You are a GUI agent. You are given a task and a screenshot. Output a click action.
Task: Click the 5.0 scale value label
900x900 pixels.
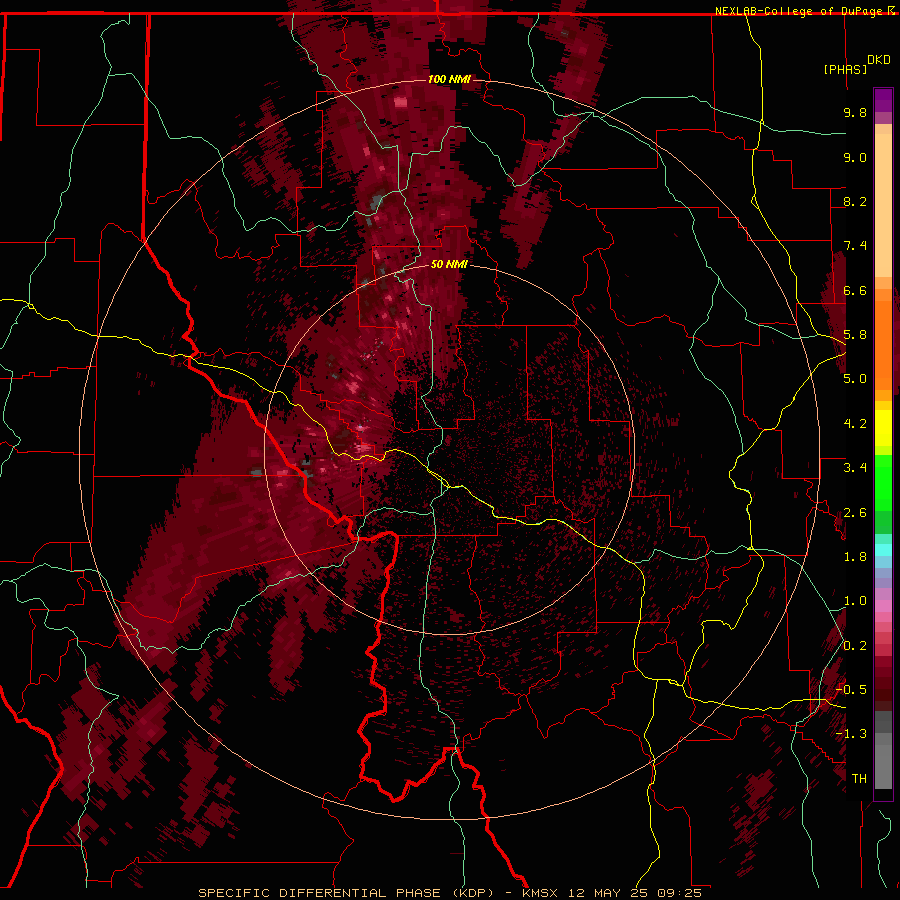click(855, 379)
